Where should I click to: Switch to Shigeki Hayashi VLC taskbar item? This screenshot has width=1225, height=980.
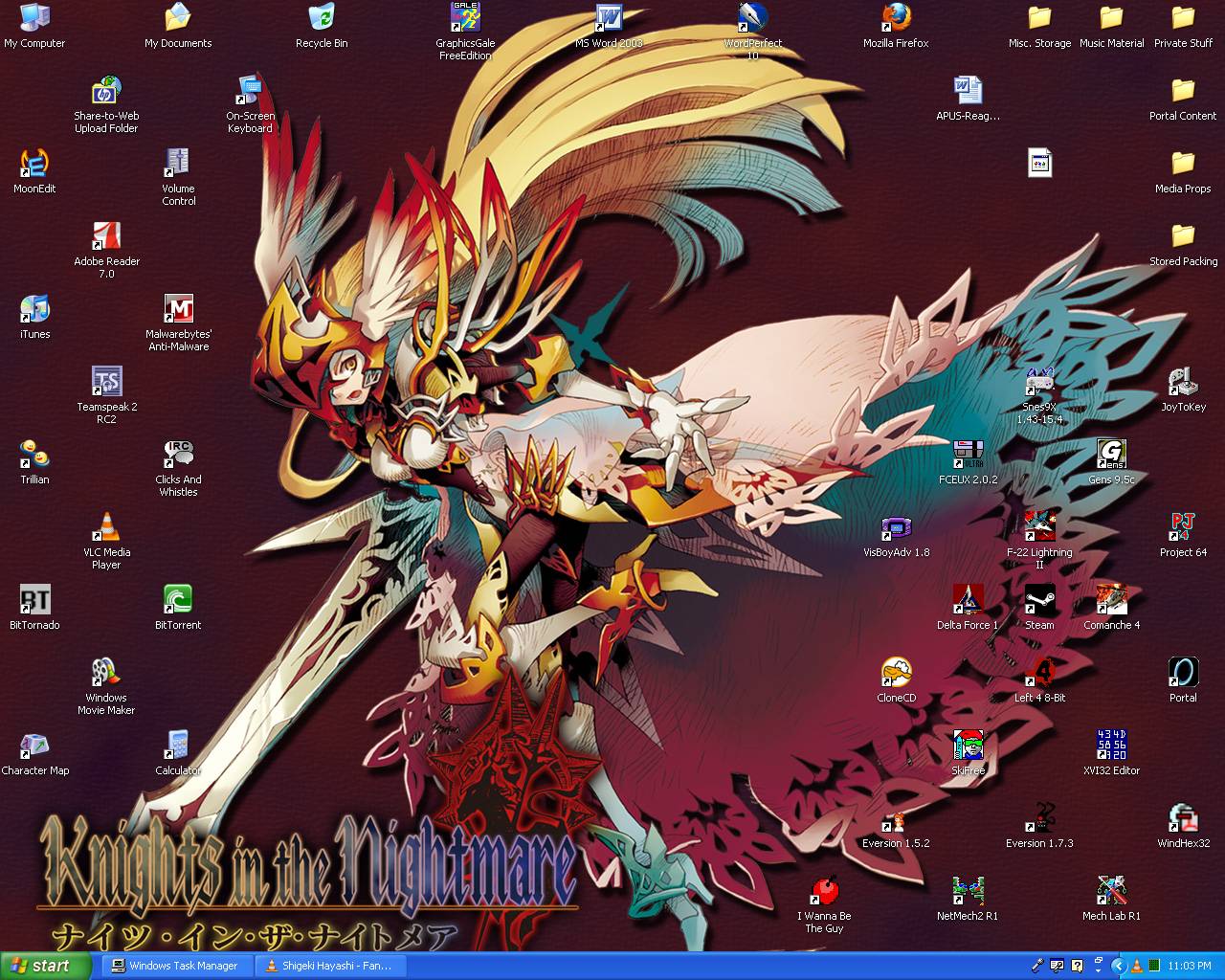tap(330, 966)
